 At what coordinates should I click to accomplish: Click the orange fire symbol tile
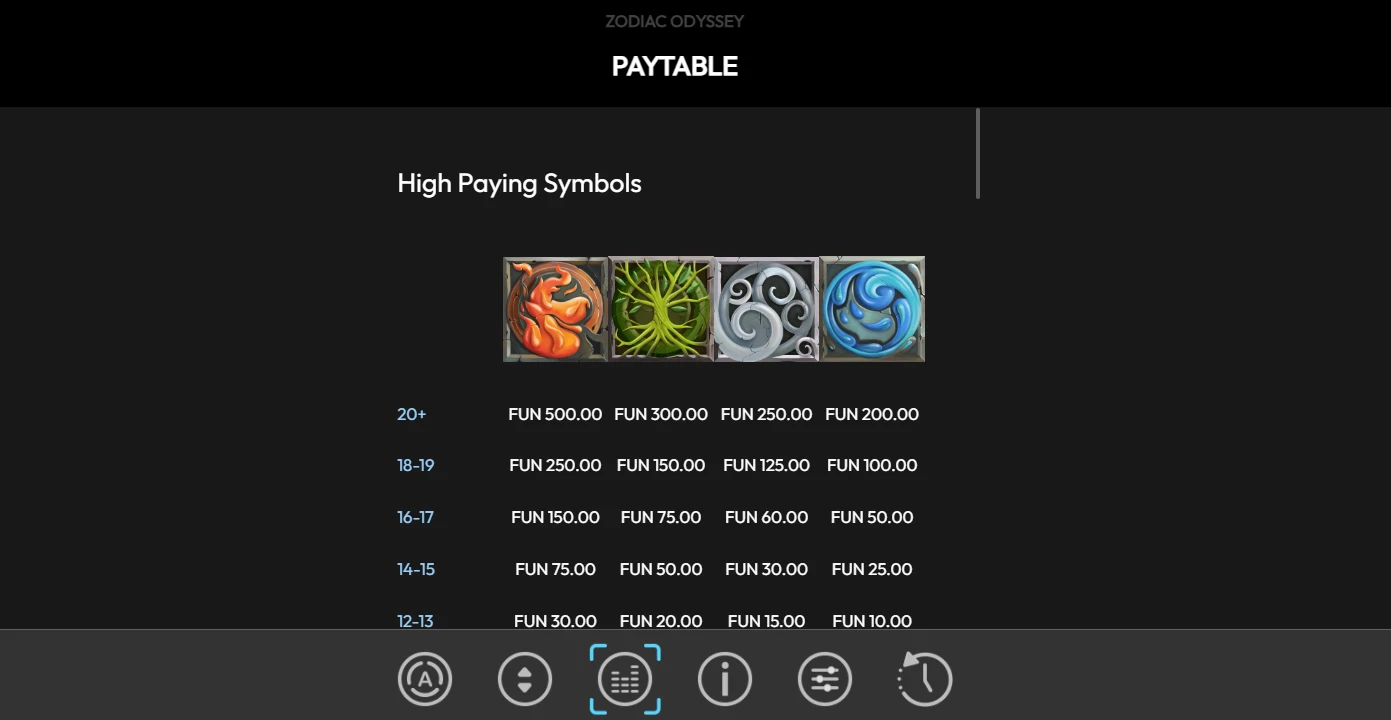tap(555, 309)
